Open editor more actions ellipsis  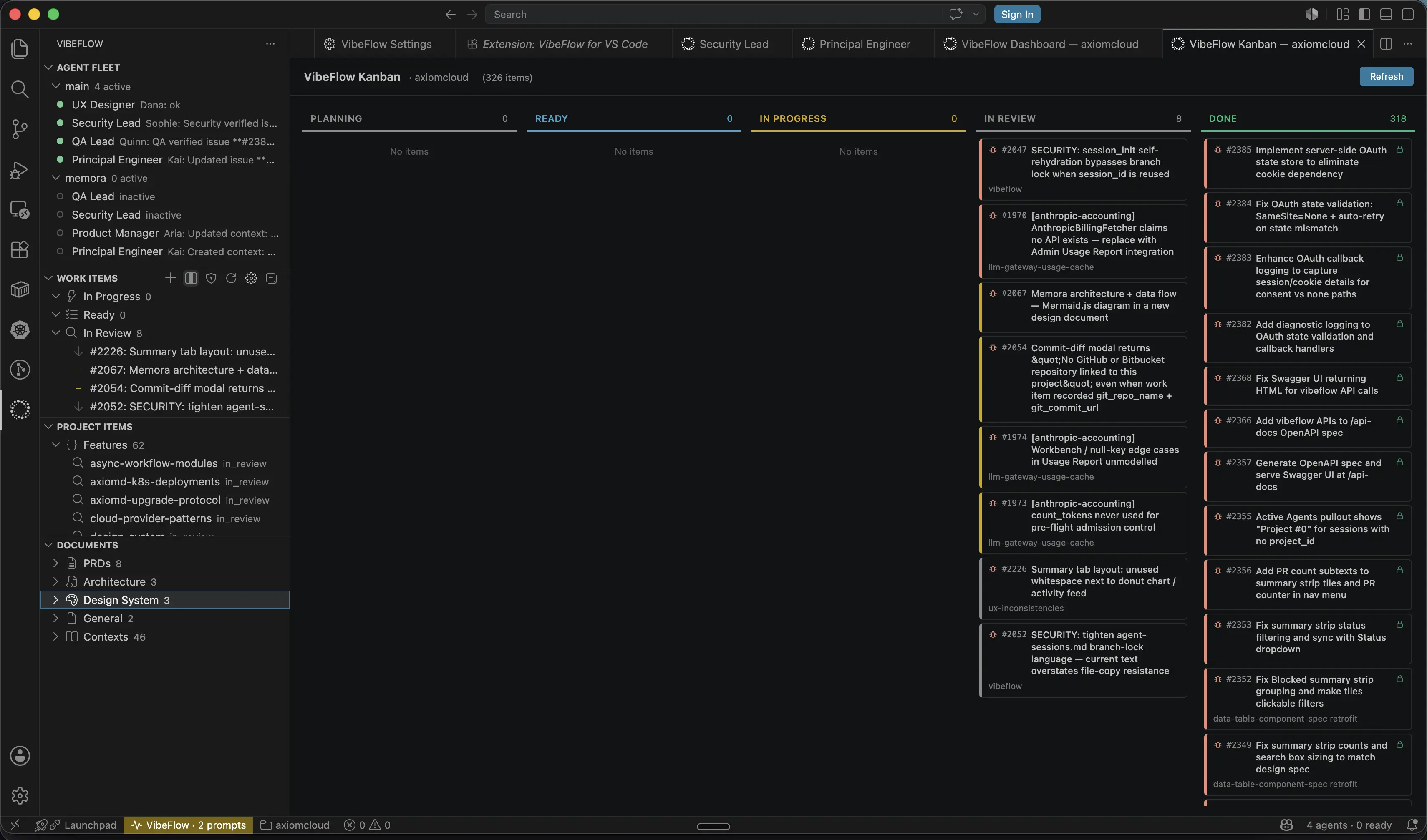click(1408, 43)
